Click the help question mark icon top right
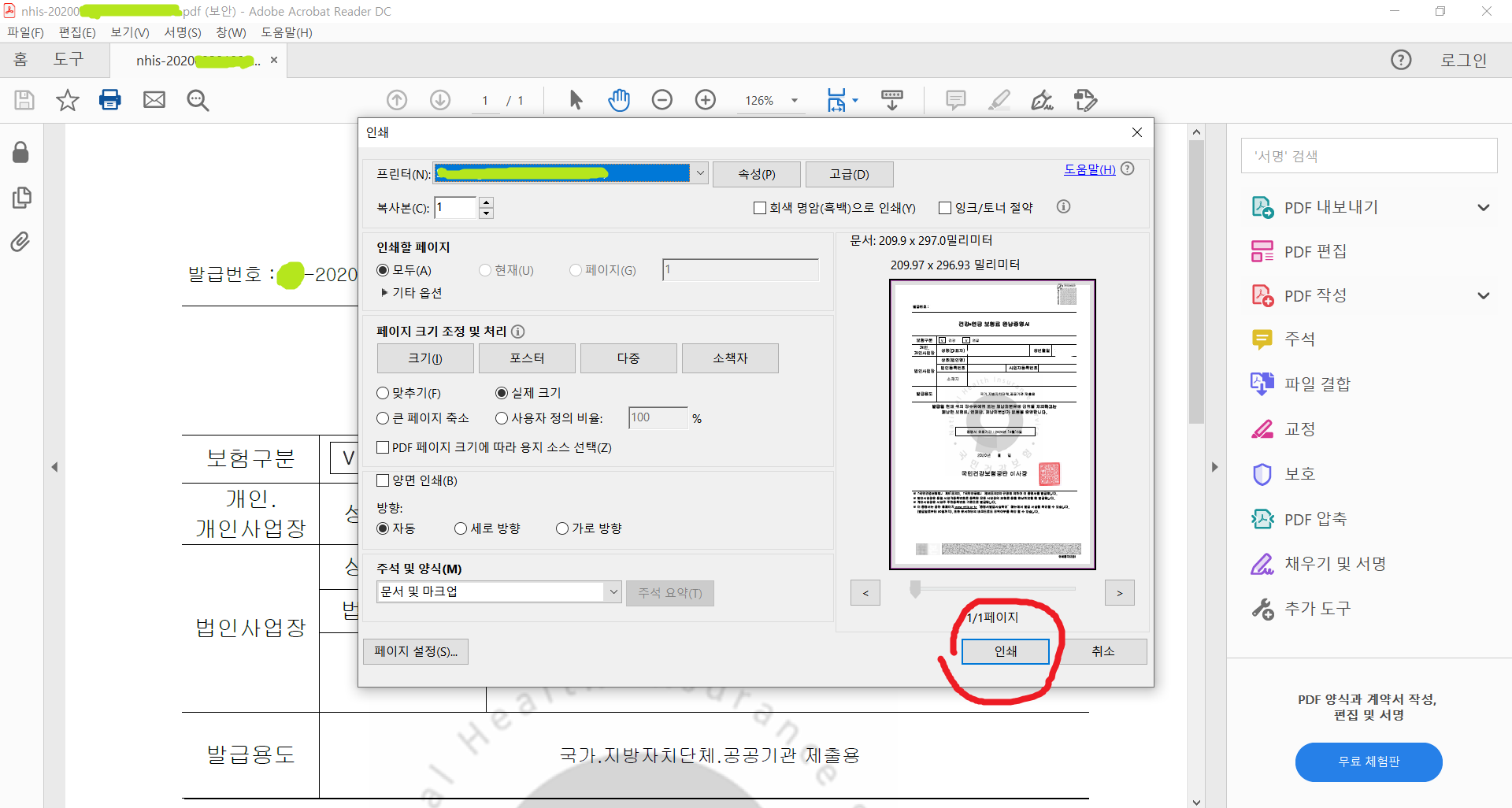The height and width of the screenshot is (808, 1512). [1401, 60]
